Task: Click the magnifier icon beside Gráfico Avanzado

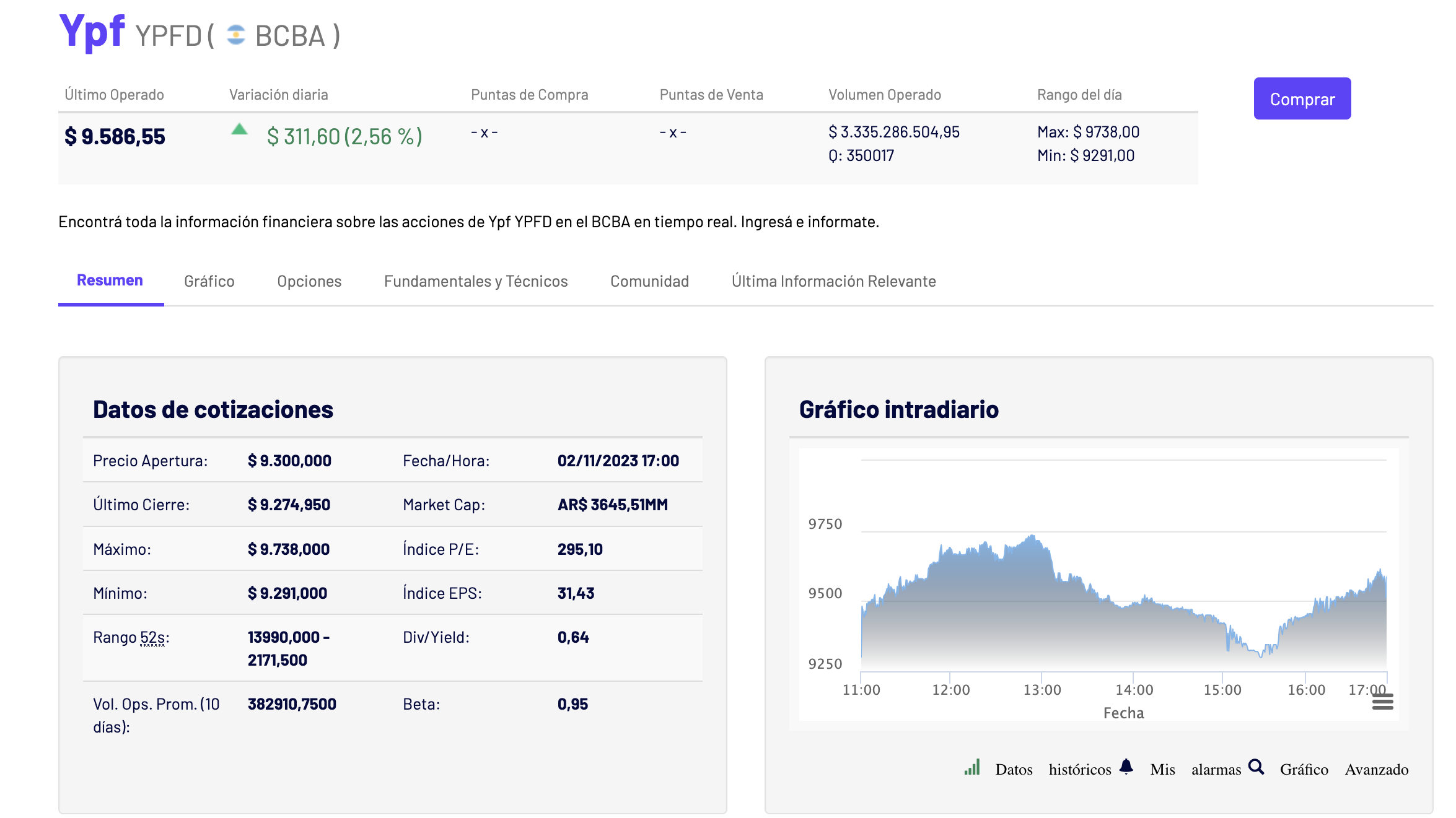Action: click(x=1256, y=767)
